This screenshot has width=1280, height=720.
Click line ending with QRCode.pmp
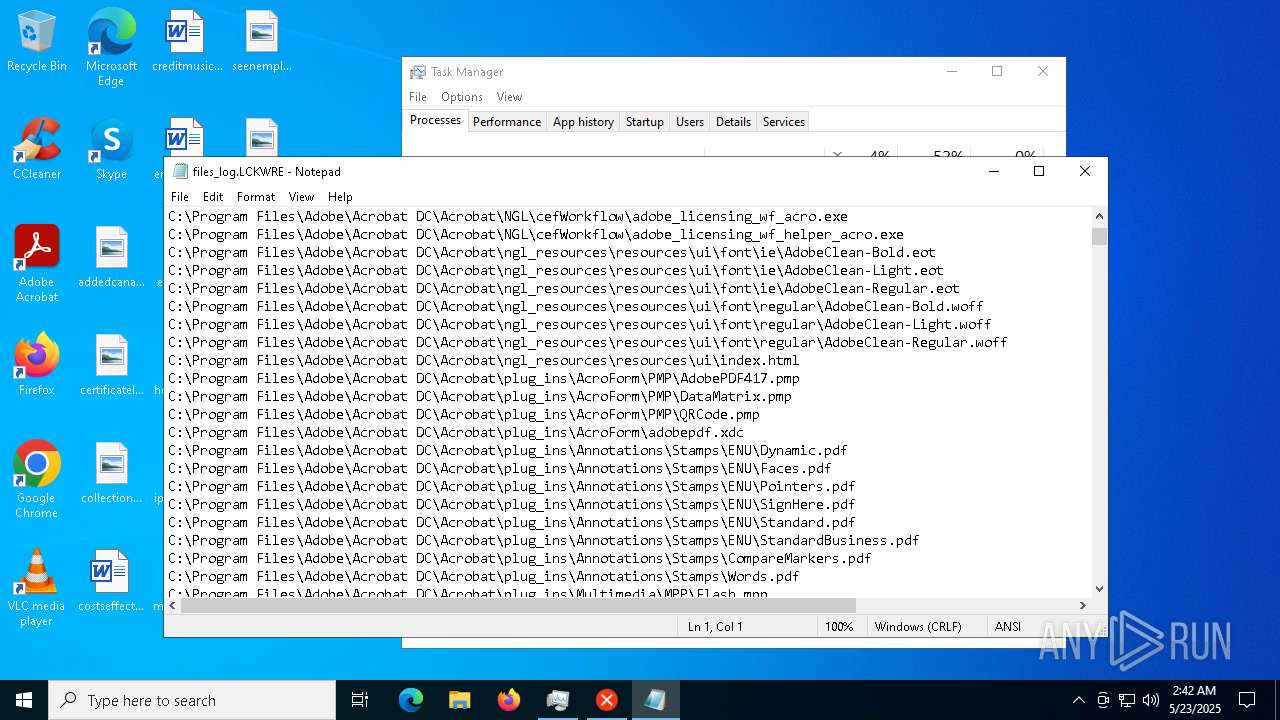point(464,414)
